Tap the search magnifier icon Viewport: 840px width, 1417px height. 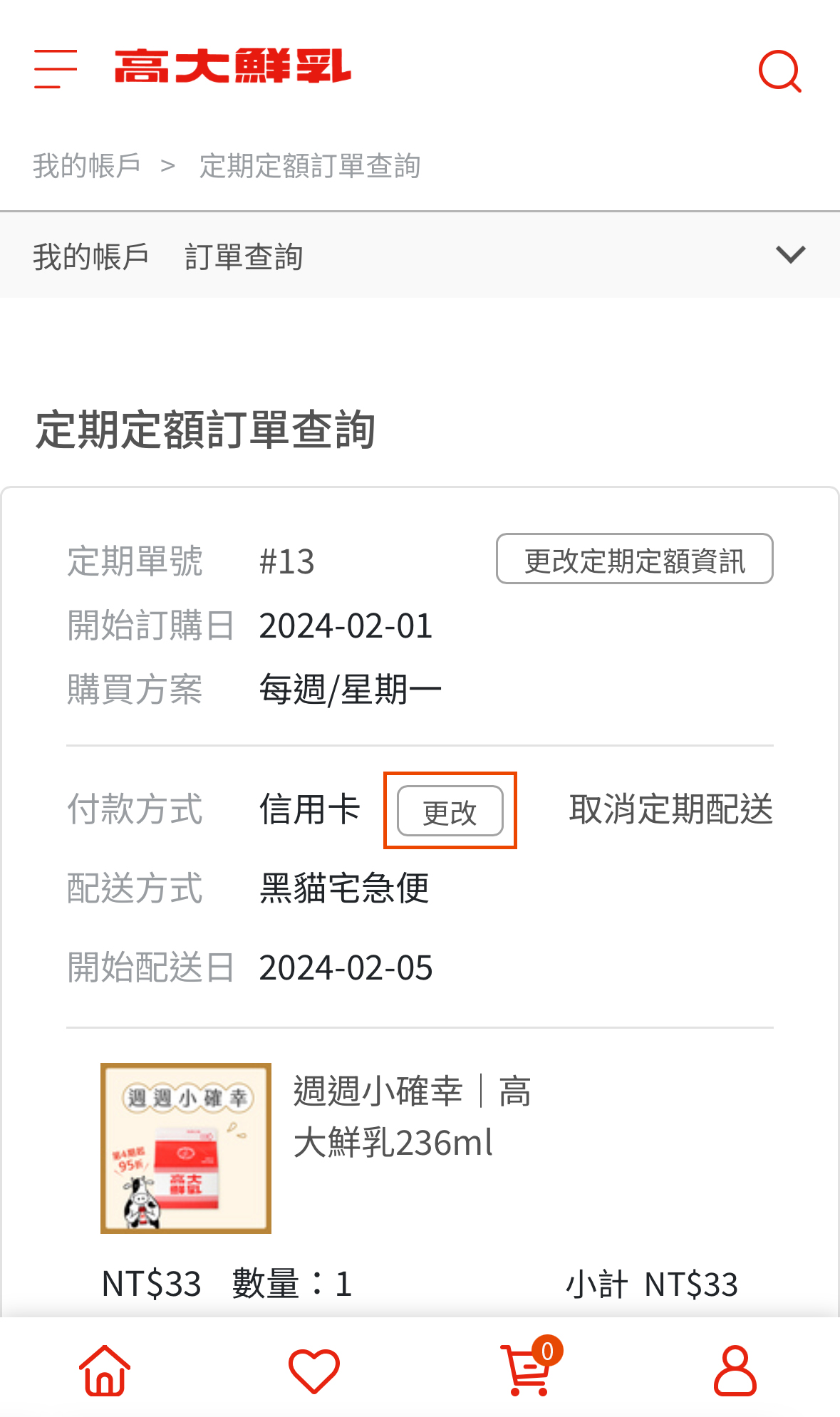pos(779,71)
